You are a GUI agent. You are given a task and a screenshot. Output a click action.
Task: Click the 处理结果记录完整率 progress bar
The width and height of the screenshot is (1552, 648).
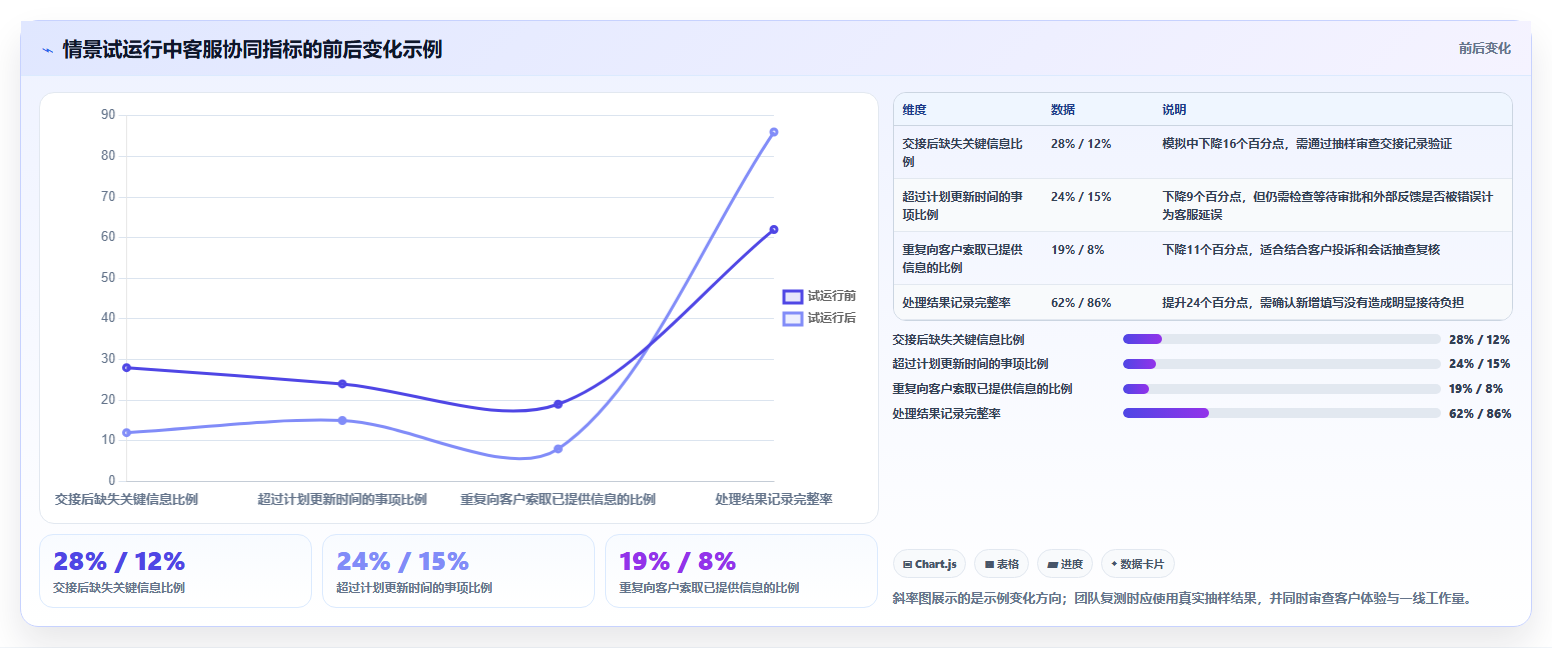click(x=1282, y=413)
